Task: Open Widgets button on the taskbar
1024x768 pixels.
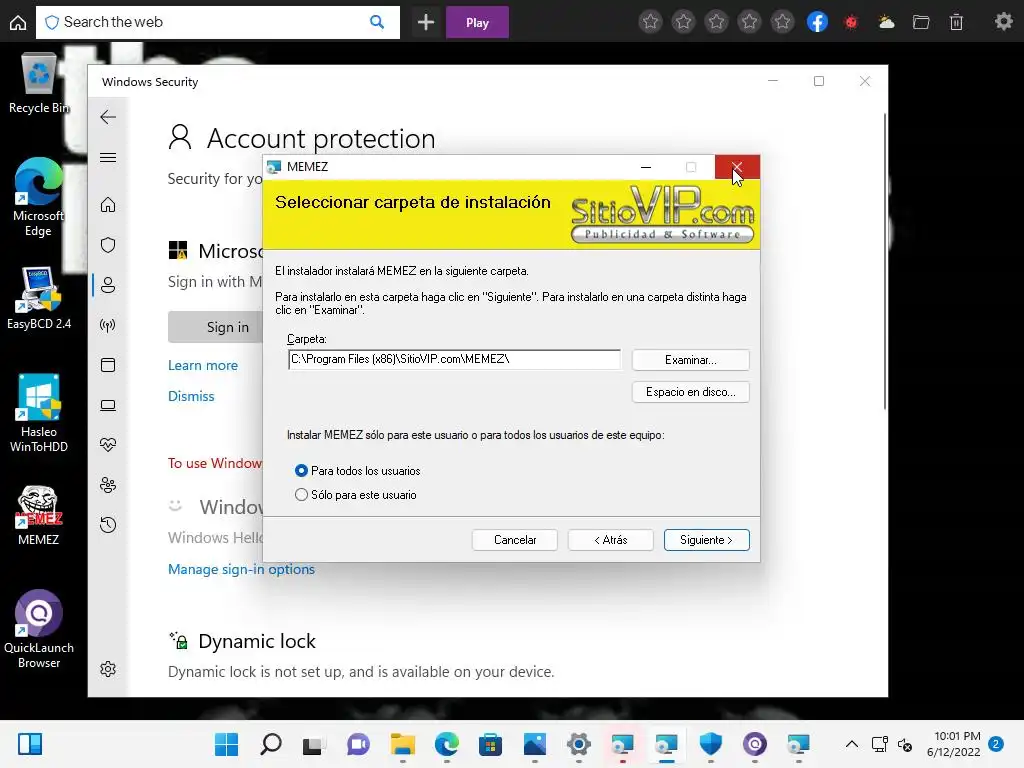Action: [30, 744]
